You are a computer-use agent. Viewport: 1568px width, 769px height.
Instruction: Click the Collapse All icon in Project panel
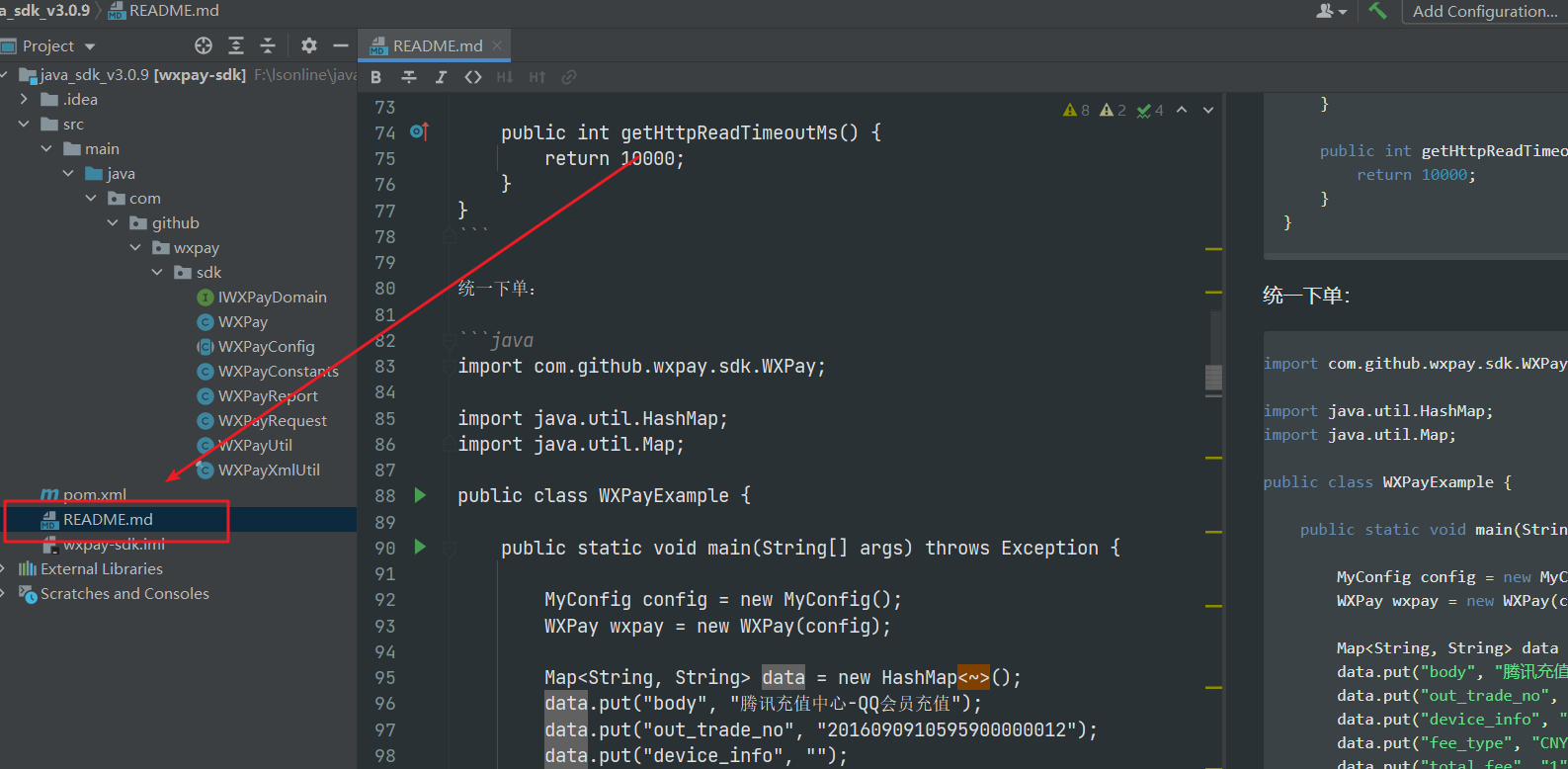pyautogui.click(x=268, y=45)
